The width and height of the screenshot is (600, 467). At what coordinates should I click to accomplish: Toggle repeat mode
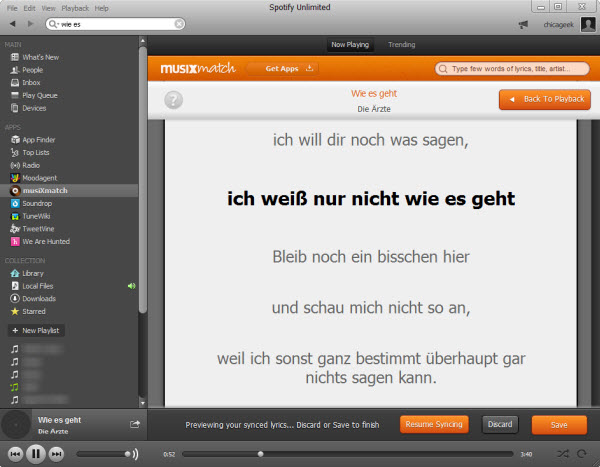pos(582,454)
